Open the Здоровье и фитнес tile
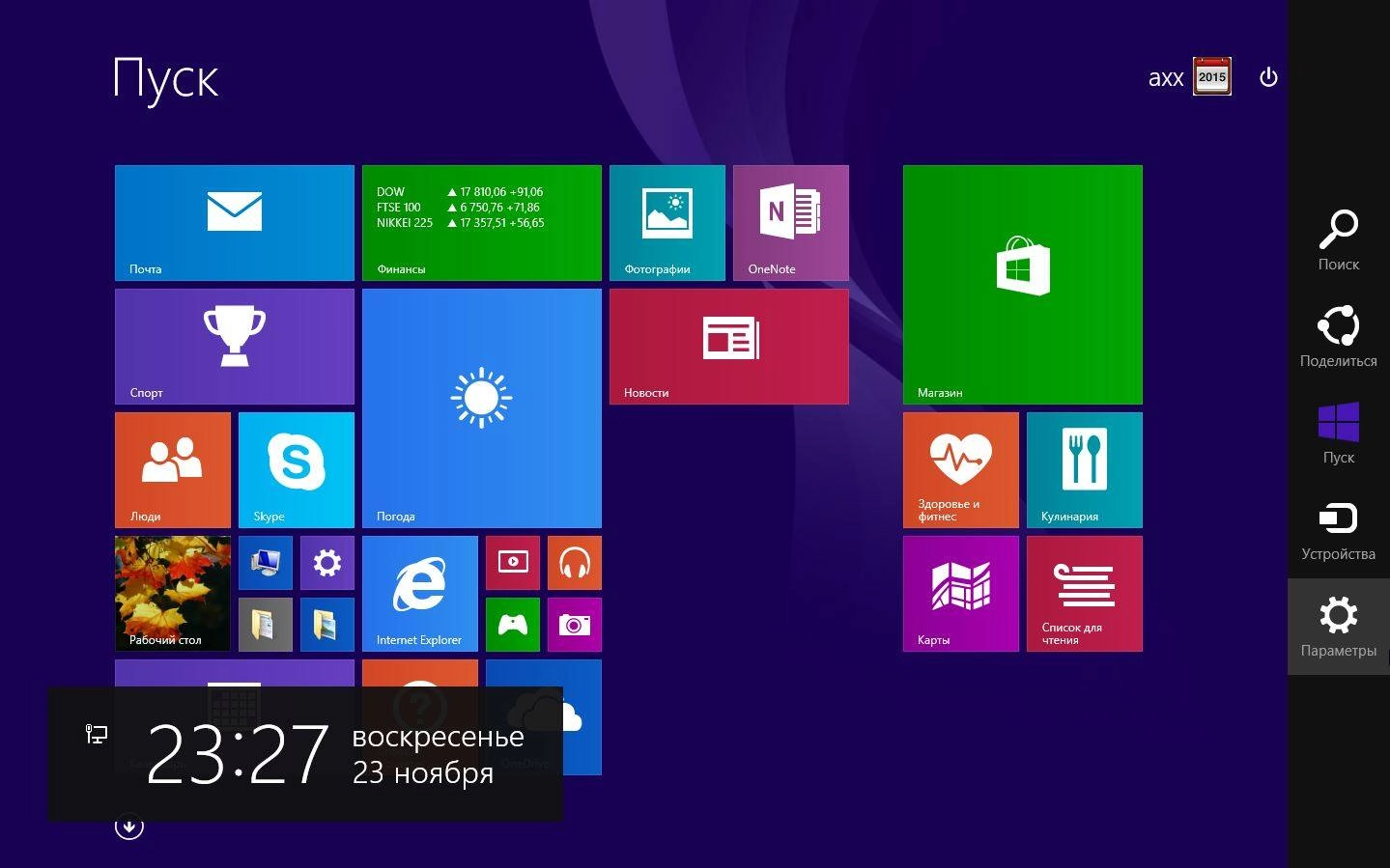The height and width of the screenshot is (868, 1390). click(961, 470)
